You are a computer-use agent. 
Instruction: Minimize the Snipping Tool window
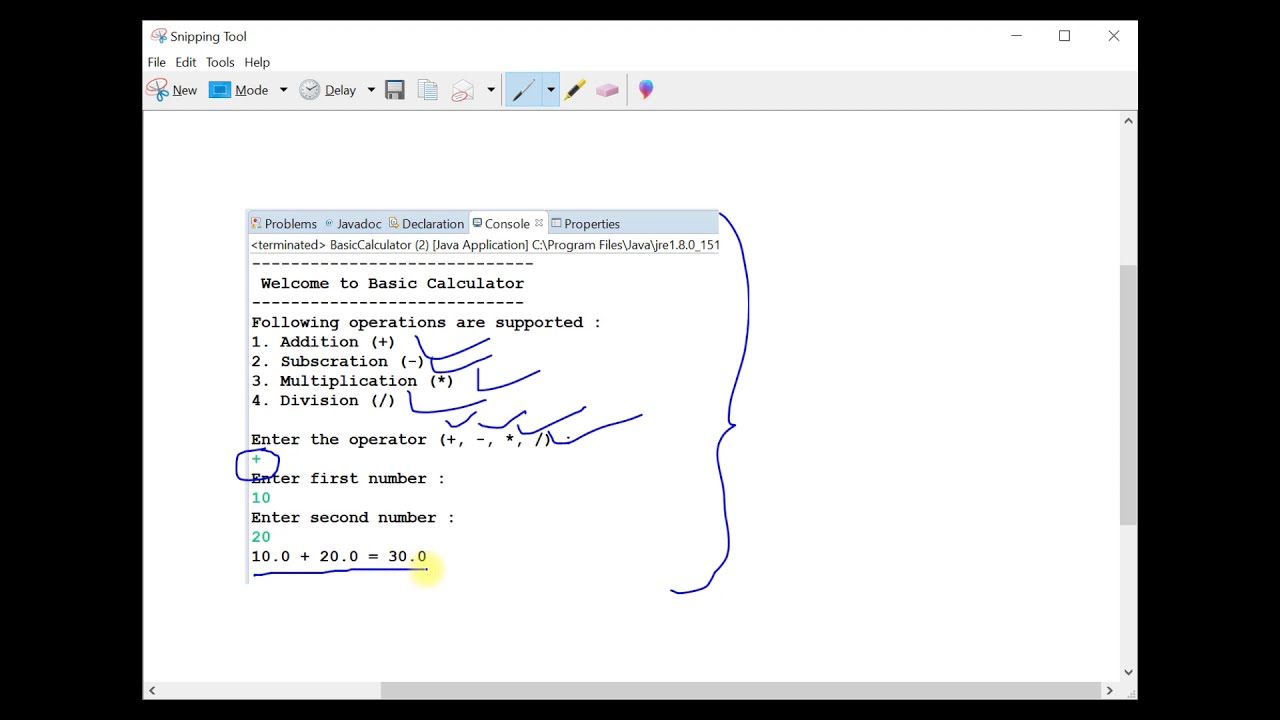coord(1016,36)
